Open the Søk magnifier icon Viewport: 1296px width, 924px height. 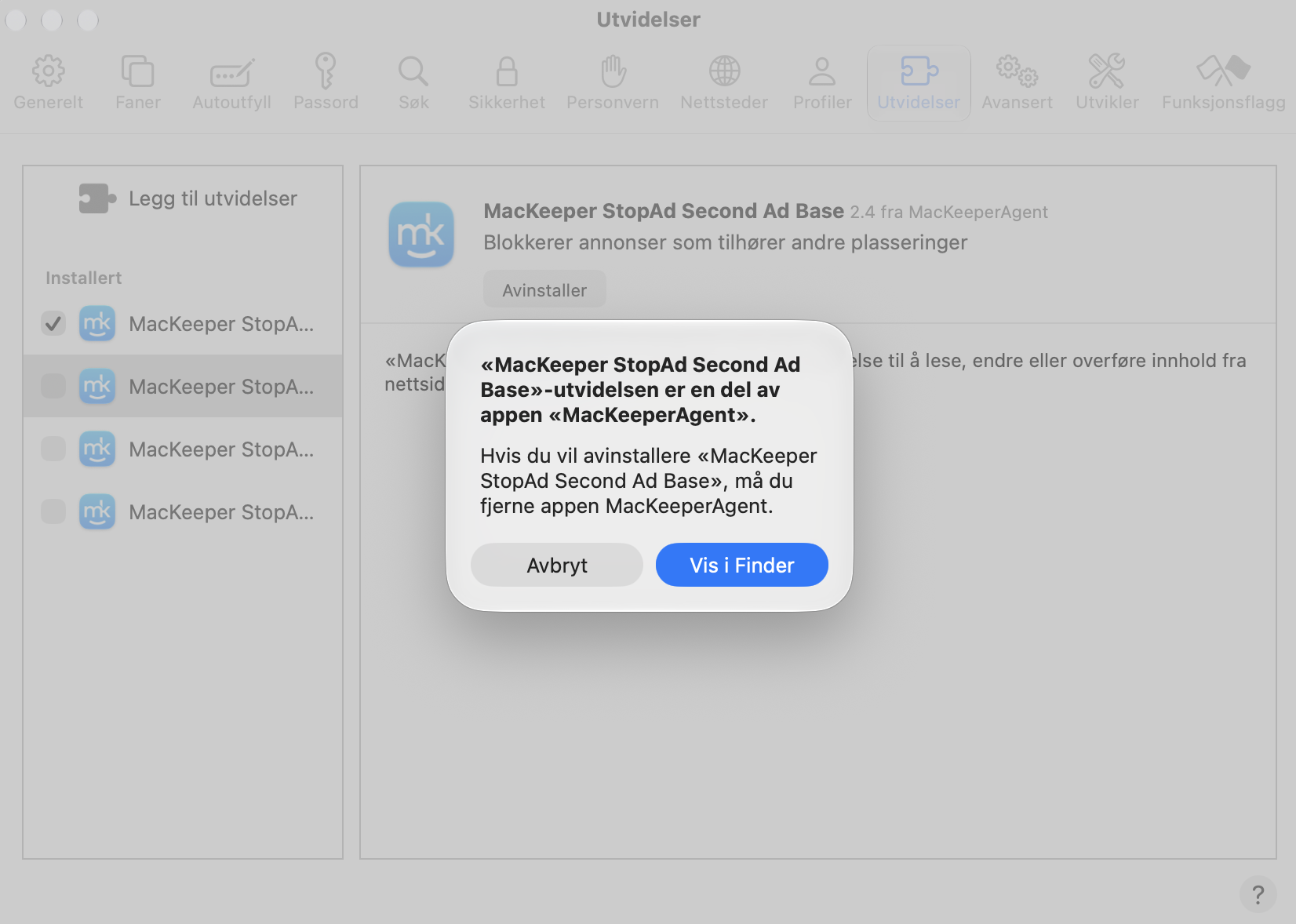click(x=413, y=71)
